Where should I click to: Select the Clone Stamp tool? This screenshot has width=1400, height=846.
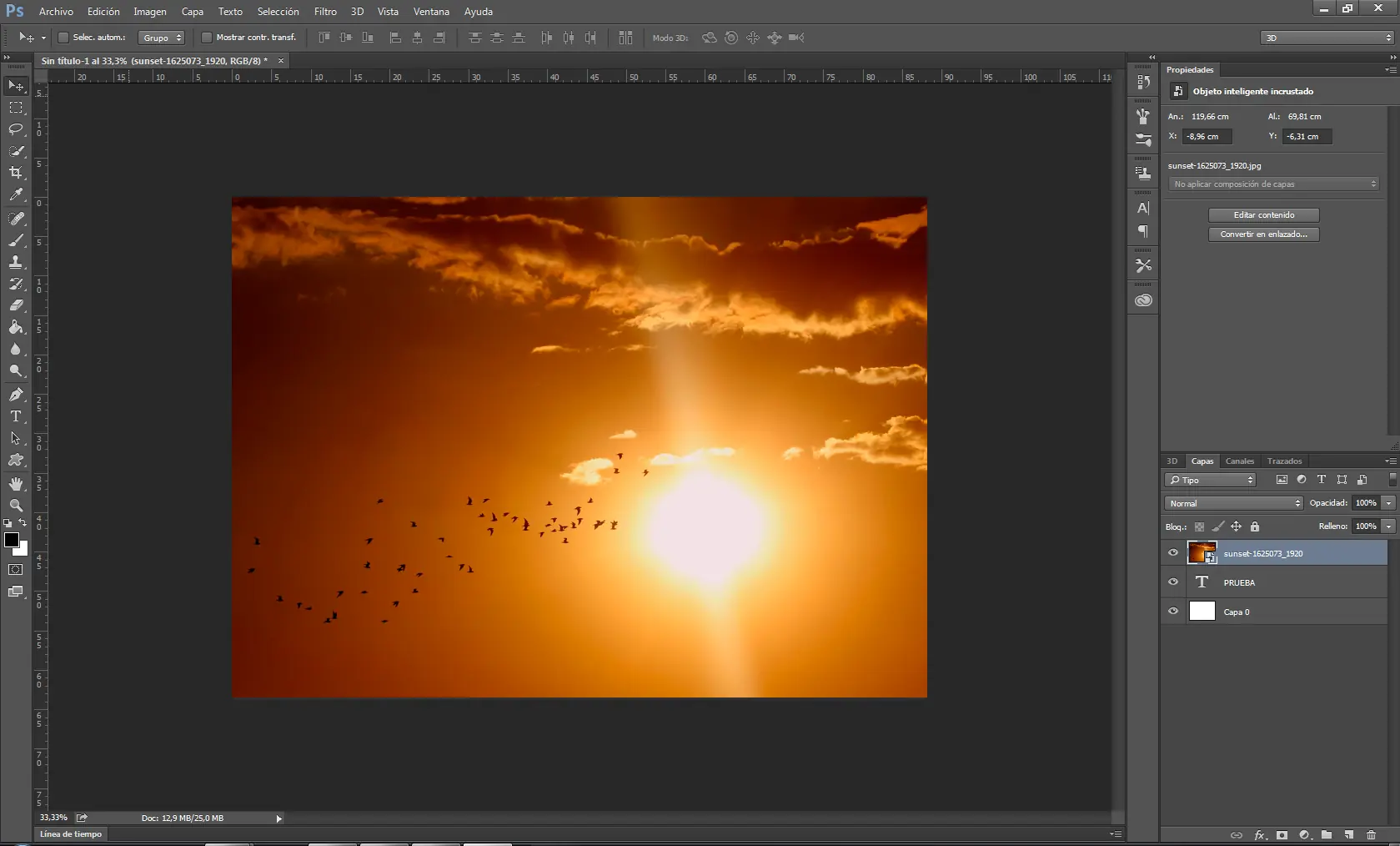pos(16,262)
